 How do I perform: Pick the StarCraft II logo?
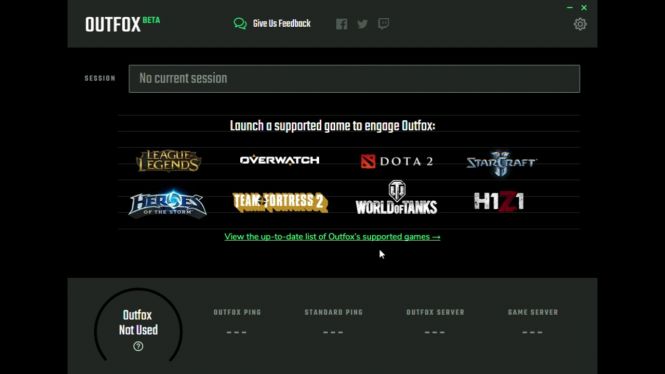tap(502, 163)
